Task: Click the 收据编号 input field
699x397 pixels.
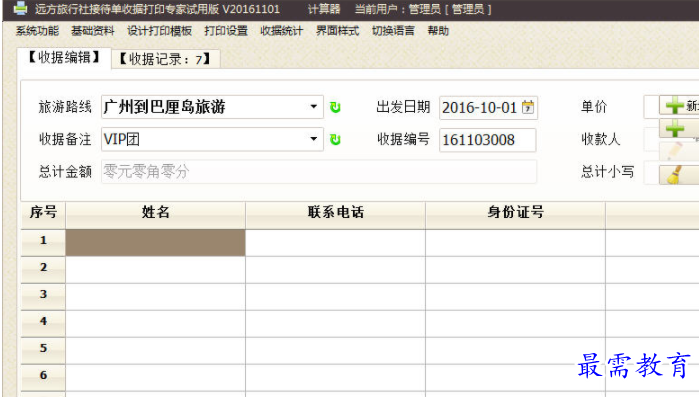Action: point(488,140)
